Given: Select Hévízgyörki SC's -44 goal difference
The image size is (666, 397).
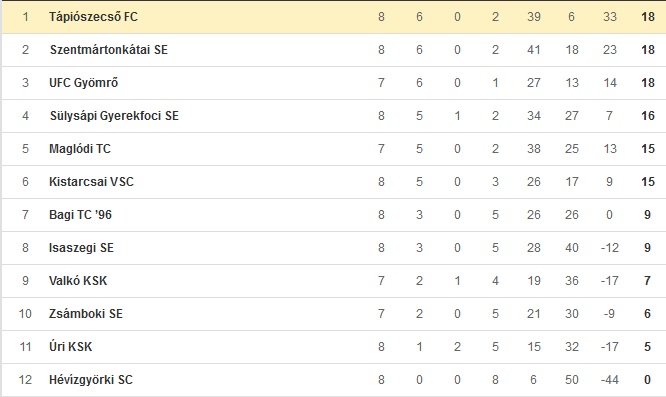Looking at the screenshot, I should point(610,380).
